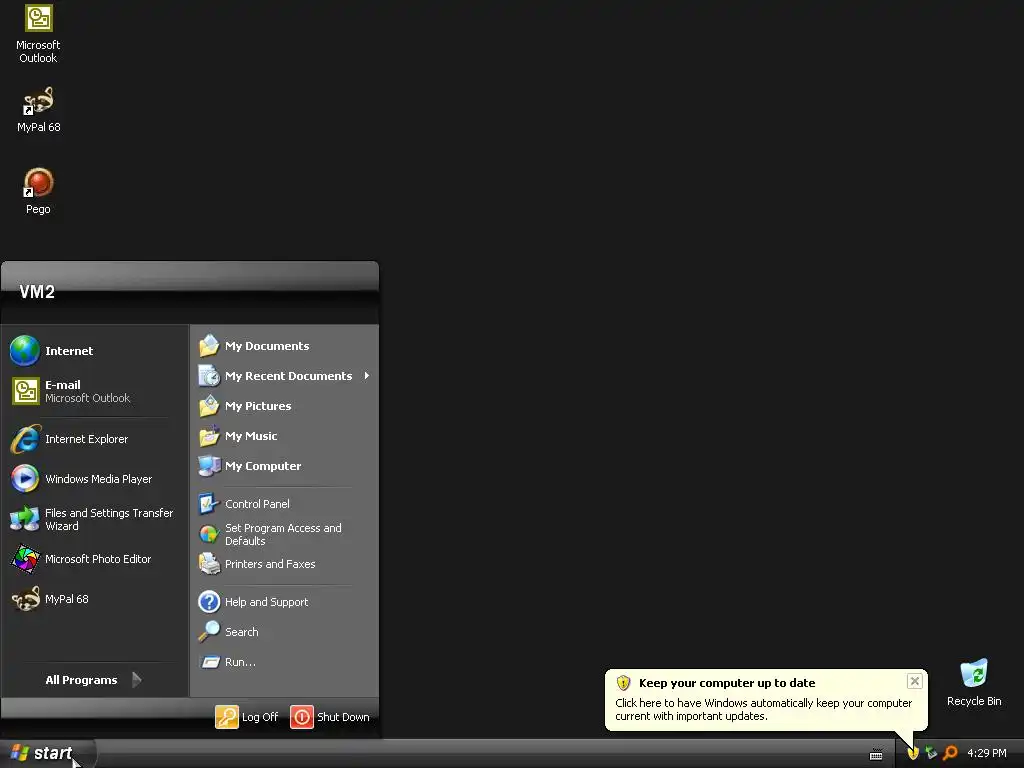Click the Log Off button label
1024x768 pixels.
(x=260, y=716)
